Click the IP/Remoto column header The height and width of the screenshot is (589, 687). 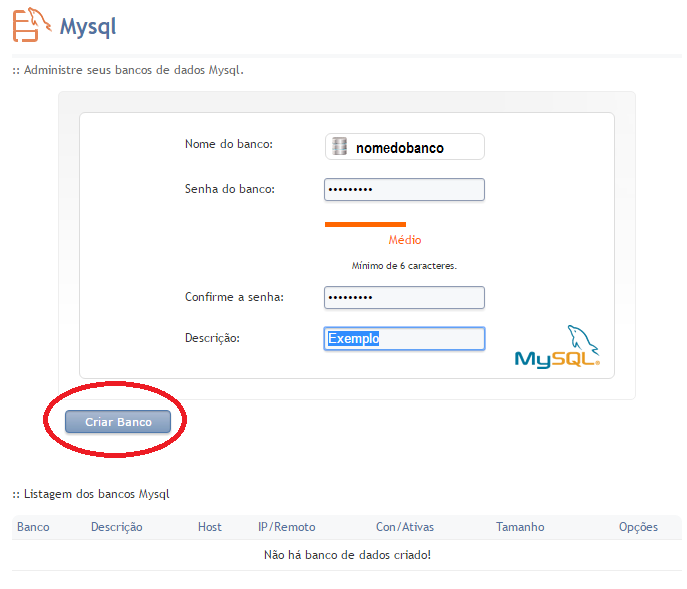pyautogui.click(x=286, y=527)
